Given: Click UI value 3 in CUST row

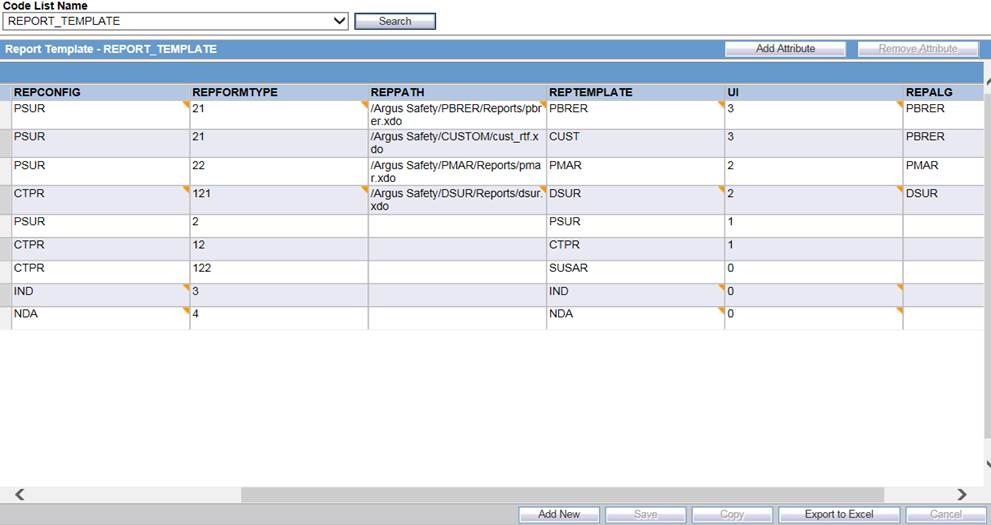Looking at the screenshot, I should pyautogui.click(x=814, y=143).
